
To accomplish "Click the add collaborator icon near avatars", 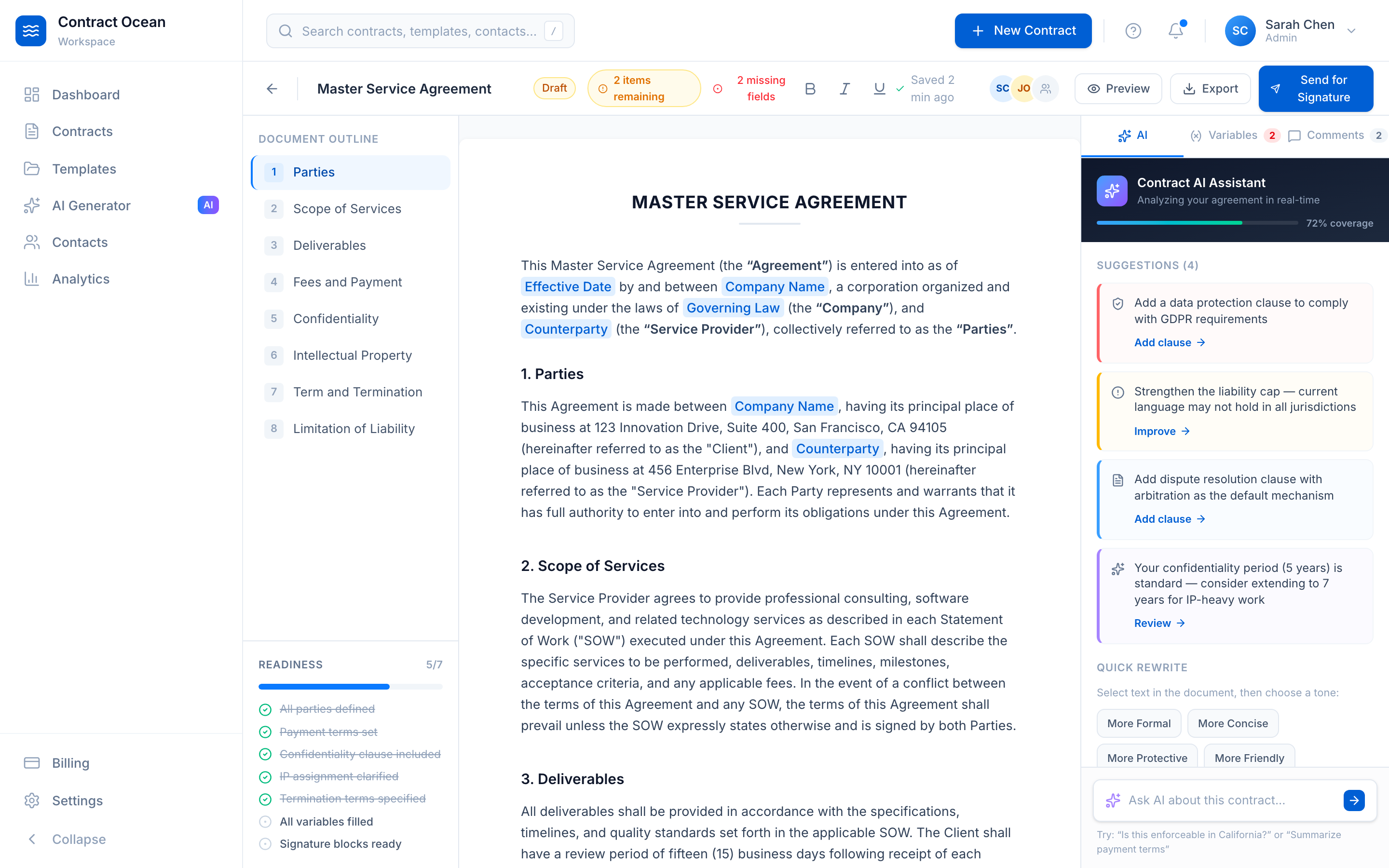I will tap(1046, 88).
